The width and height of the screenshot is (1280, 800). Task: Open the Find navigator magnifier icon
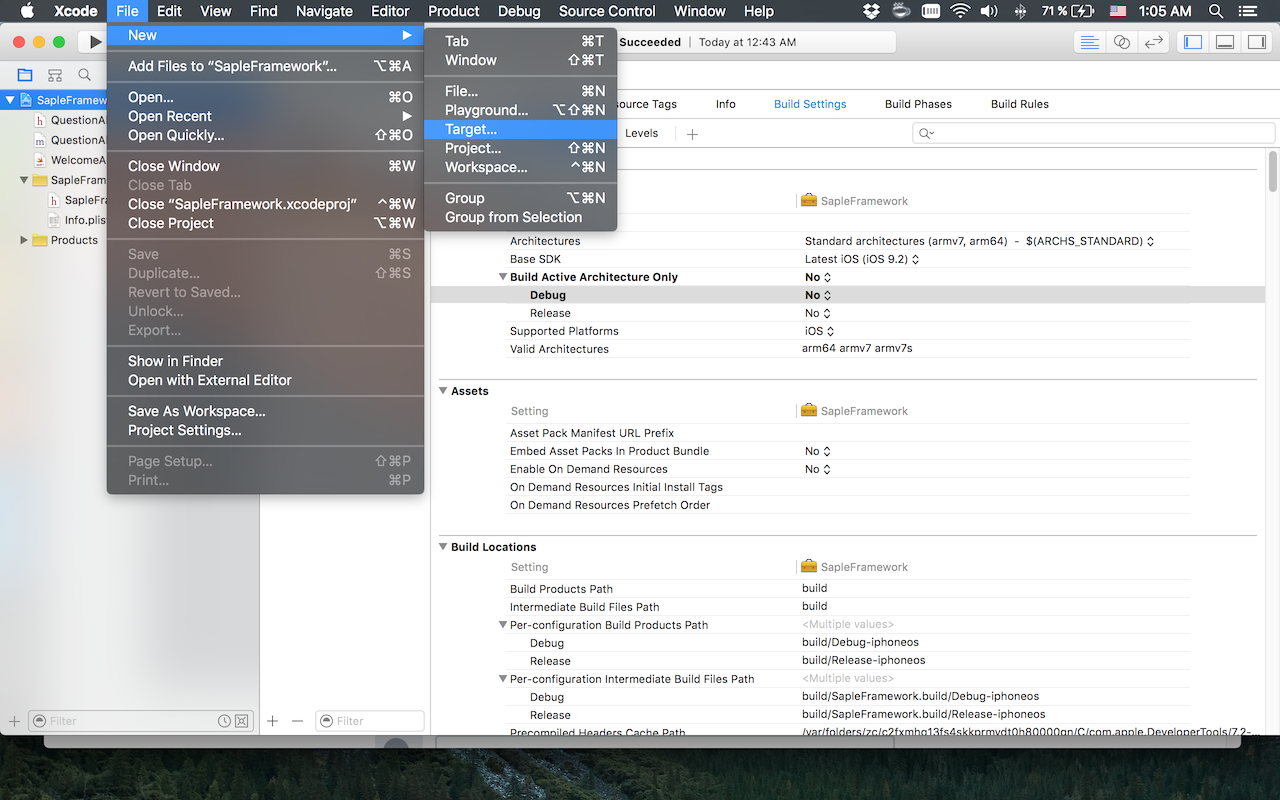click(85, 75)
